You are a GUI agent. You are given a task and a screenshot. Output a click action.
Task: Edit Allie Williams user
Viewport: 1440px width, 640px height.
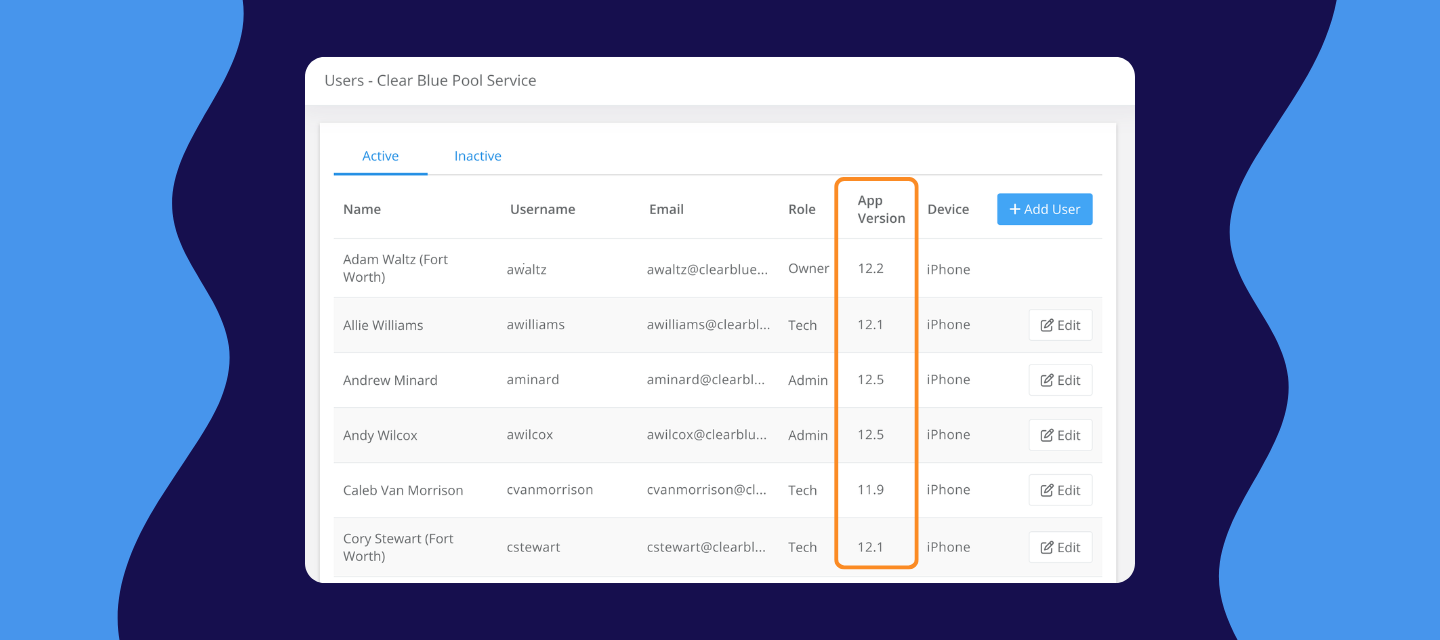[1061, 325]
